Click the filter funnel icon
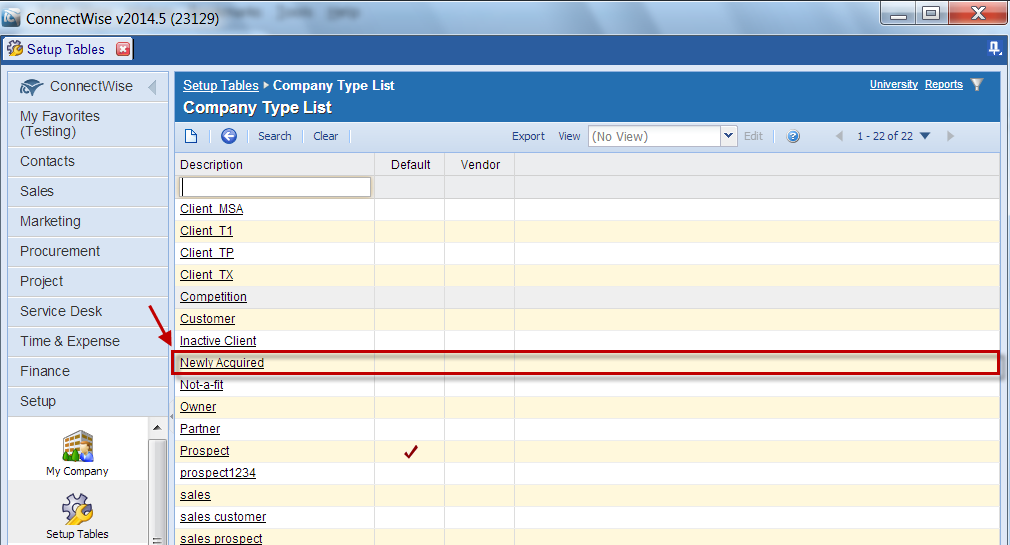The height and width of the screenshot is (545, 1010). click(x=977, y=84)
